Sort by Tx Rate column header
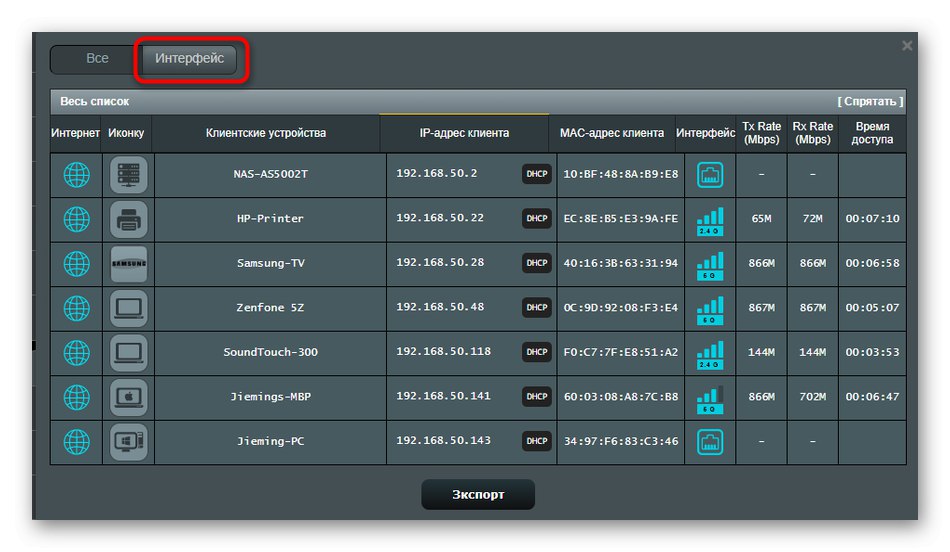This screenshot has height=552, width=950. coord(762,133)
